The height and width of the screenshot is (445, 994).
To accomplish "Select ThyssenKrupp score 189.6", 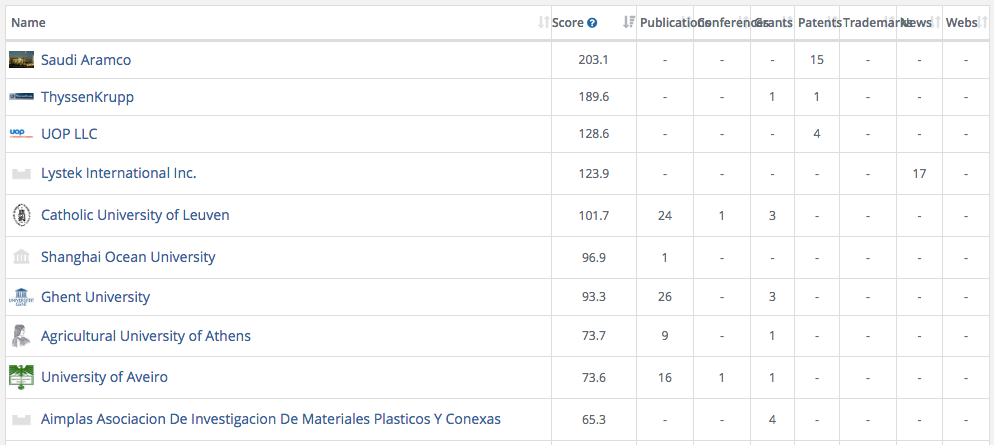I will (593, 97).
